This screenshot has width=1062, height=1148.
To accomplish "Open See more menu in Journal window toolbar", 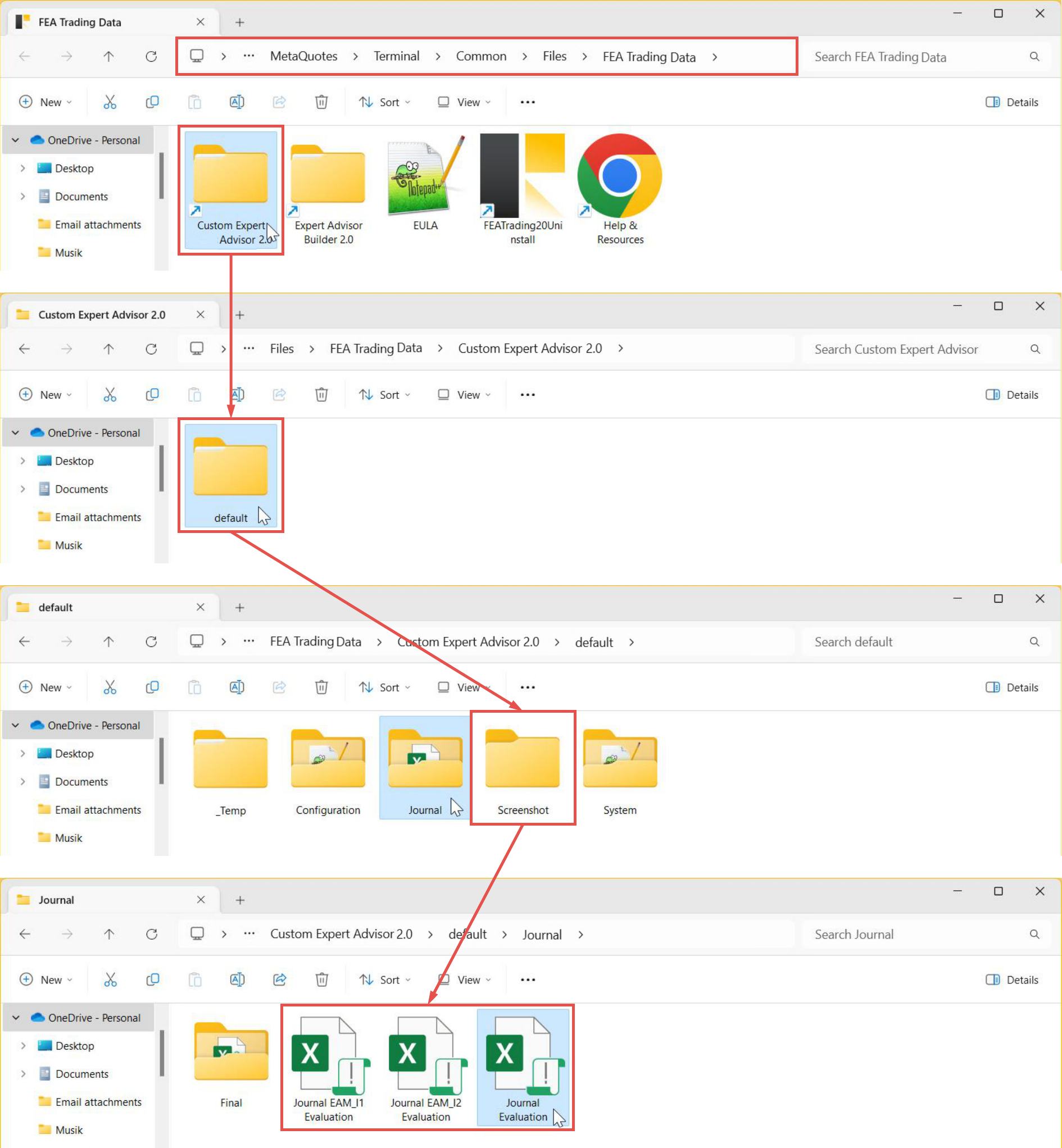I will point(528,980).
